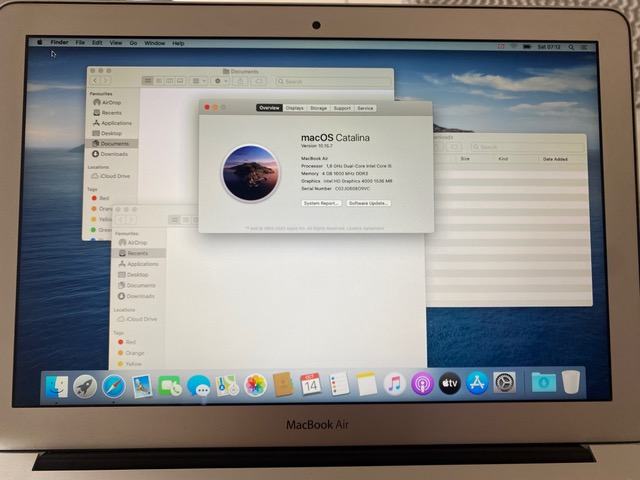Open the Edit menu
640x480 pixels.
click(x=97, y=42)
